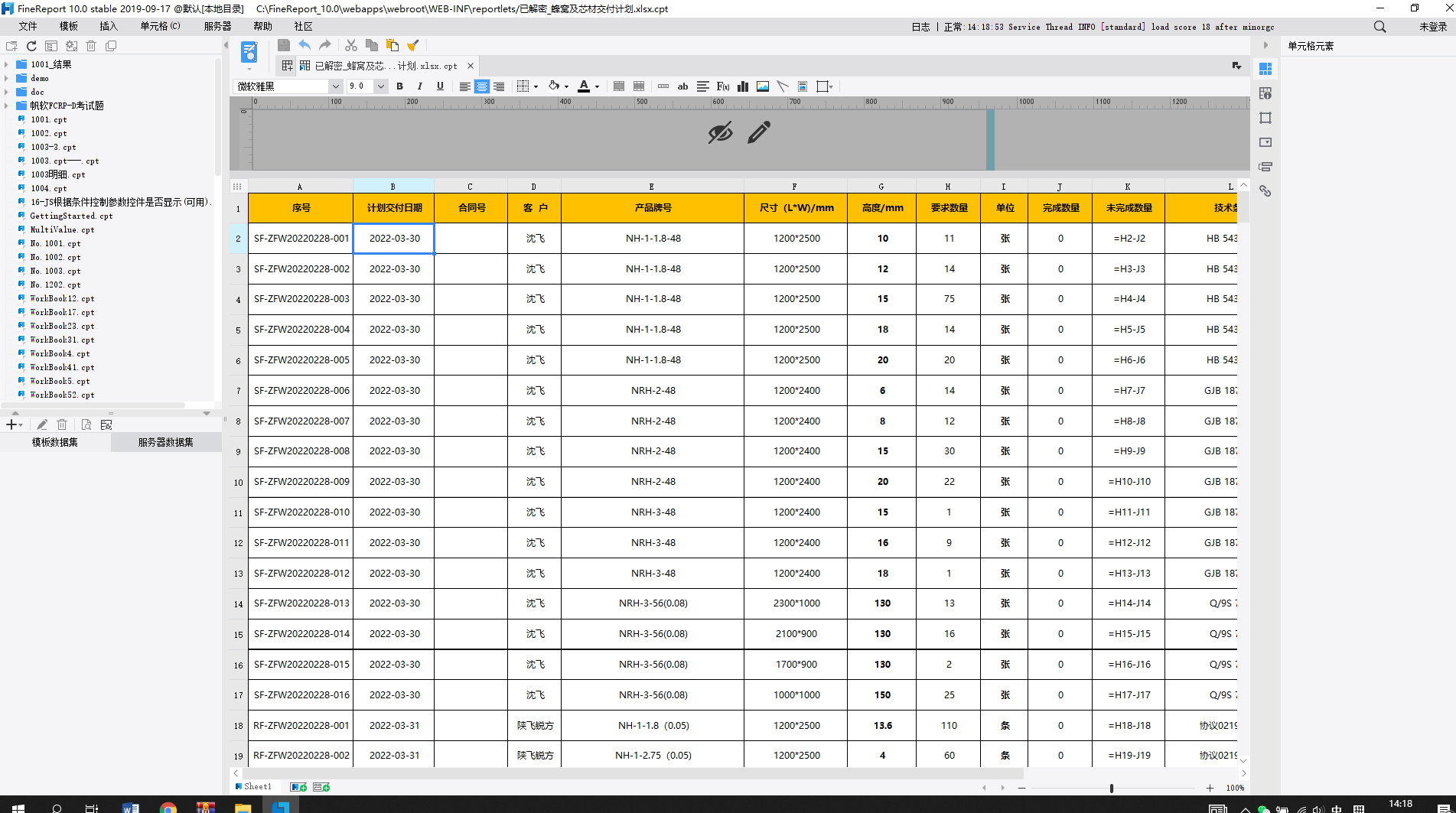Click new folder icon in file panel
Screen dimensions: 1456x813
(x=11, y=46)
